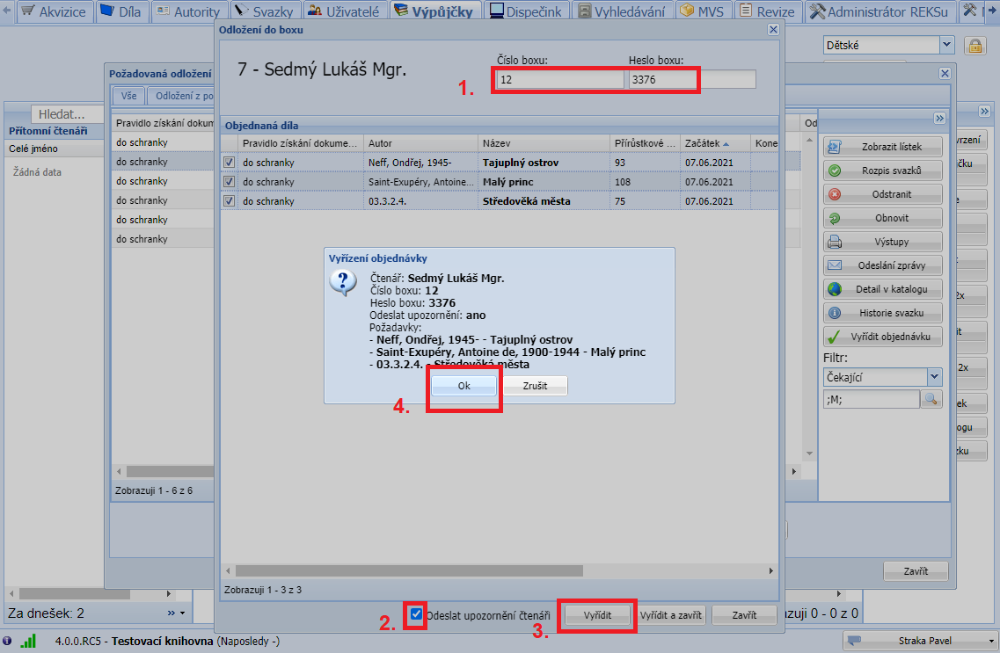Confirm the order with the Ok button

[x=464, y=386]
